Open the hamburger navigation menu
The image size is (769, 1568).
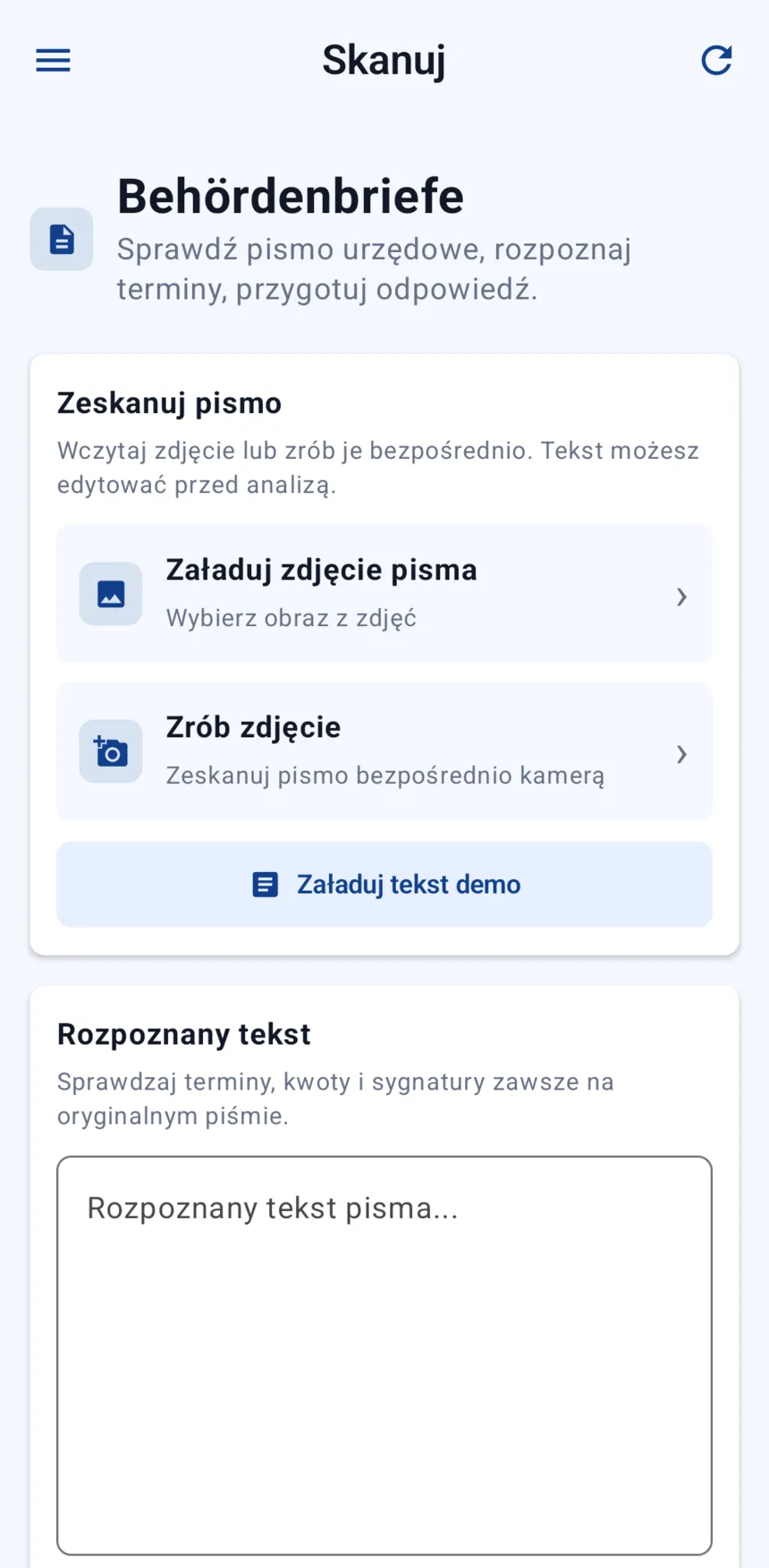pyautogui.click(x=53, y=61)
